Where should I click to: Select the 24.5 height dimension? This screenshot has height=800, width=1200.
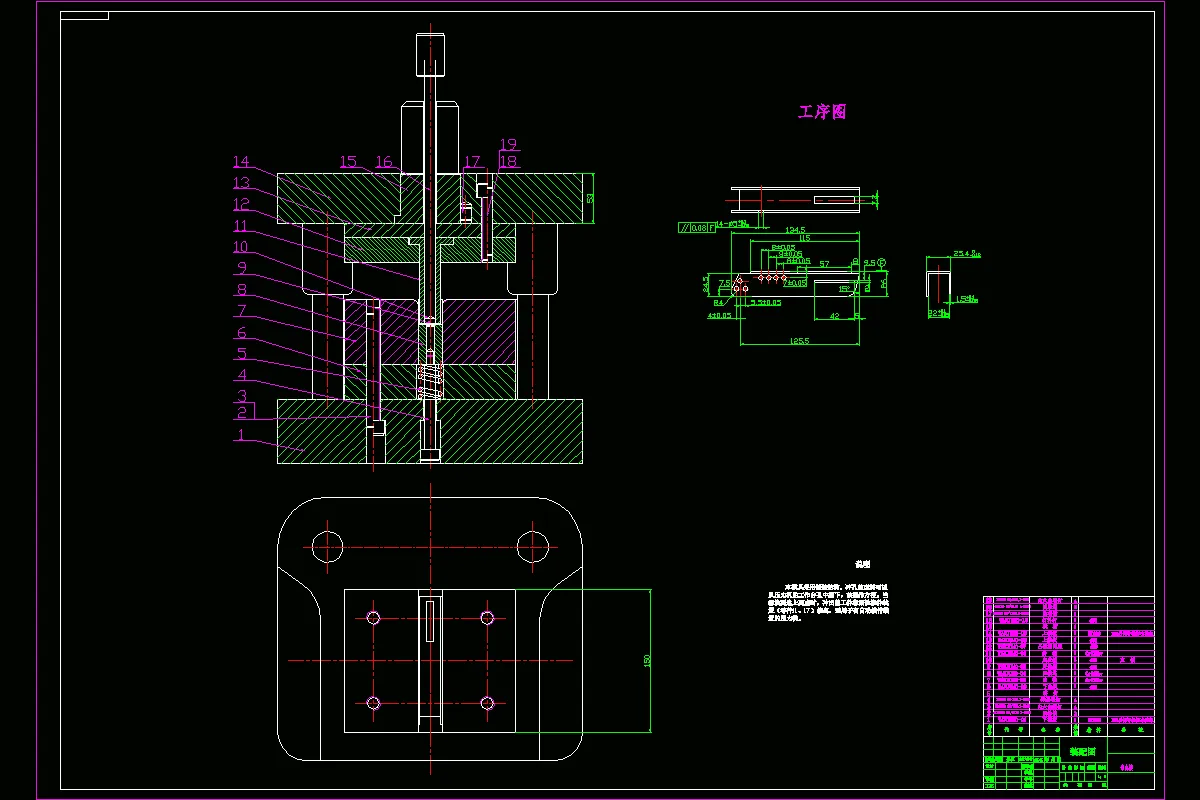click(705, 284)
